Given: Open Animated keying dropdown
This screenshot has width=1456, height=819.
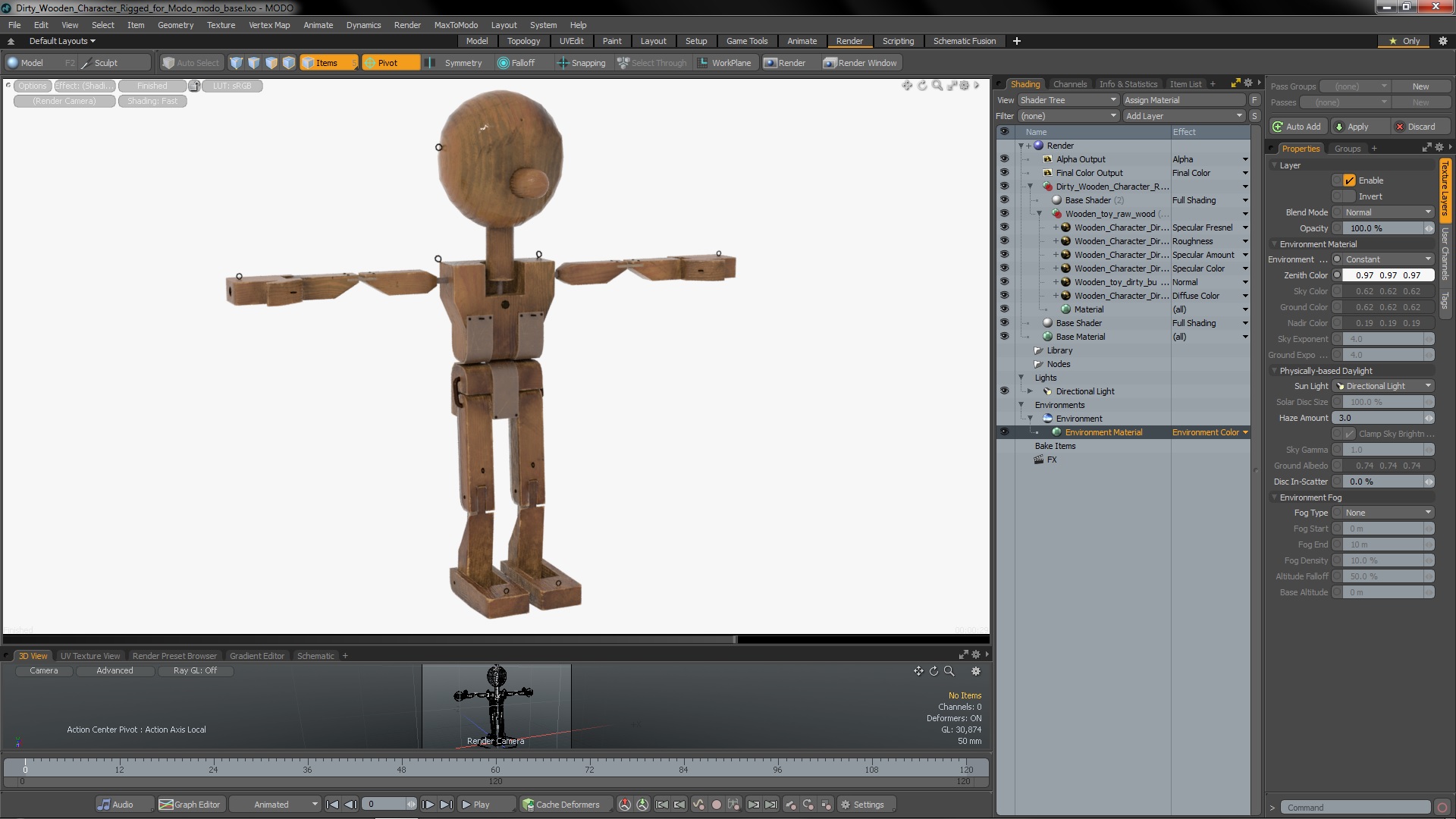Looking at the screenshot, I should tap(275, 805).
